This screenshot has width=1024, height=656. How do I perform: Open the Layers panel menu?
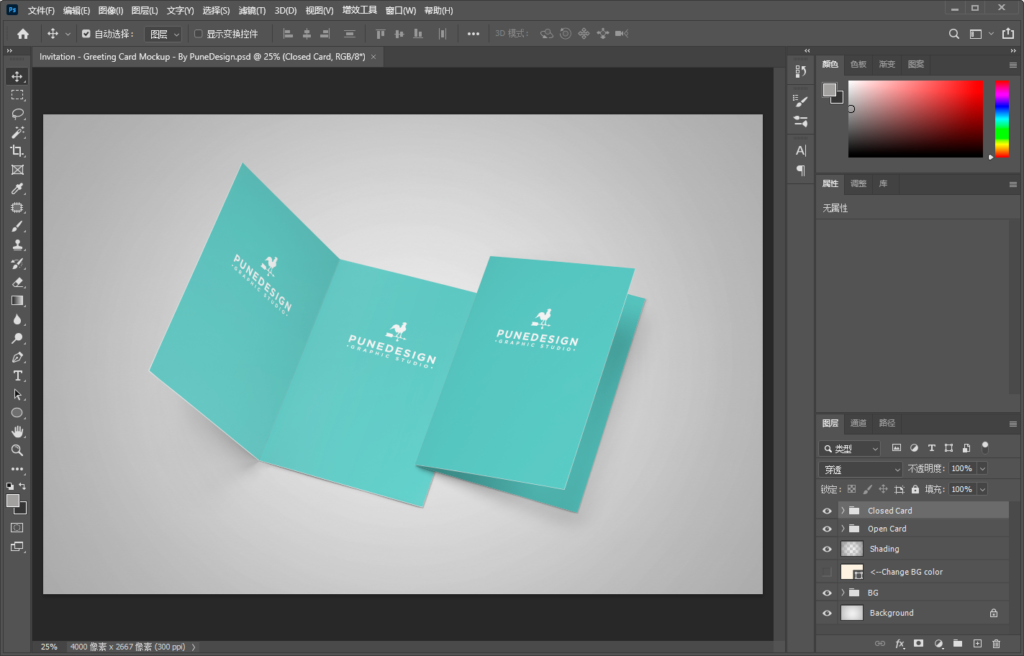pyautogui.click(x=1013, y=423)
